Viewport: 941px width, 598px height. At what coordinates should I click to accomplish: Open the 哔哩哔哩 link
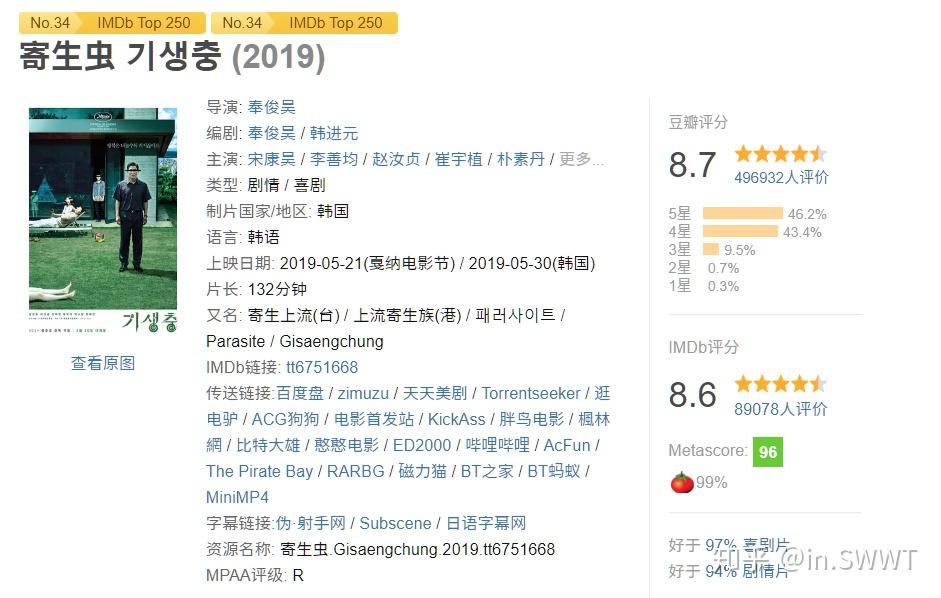(498, 445)
